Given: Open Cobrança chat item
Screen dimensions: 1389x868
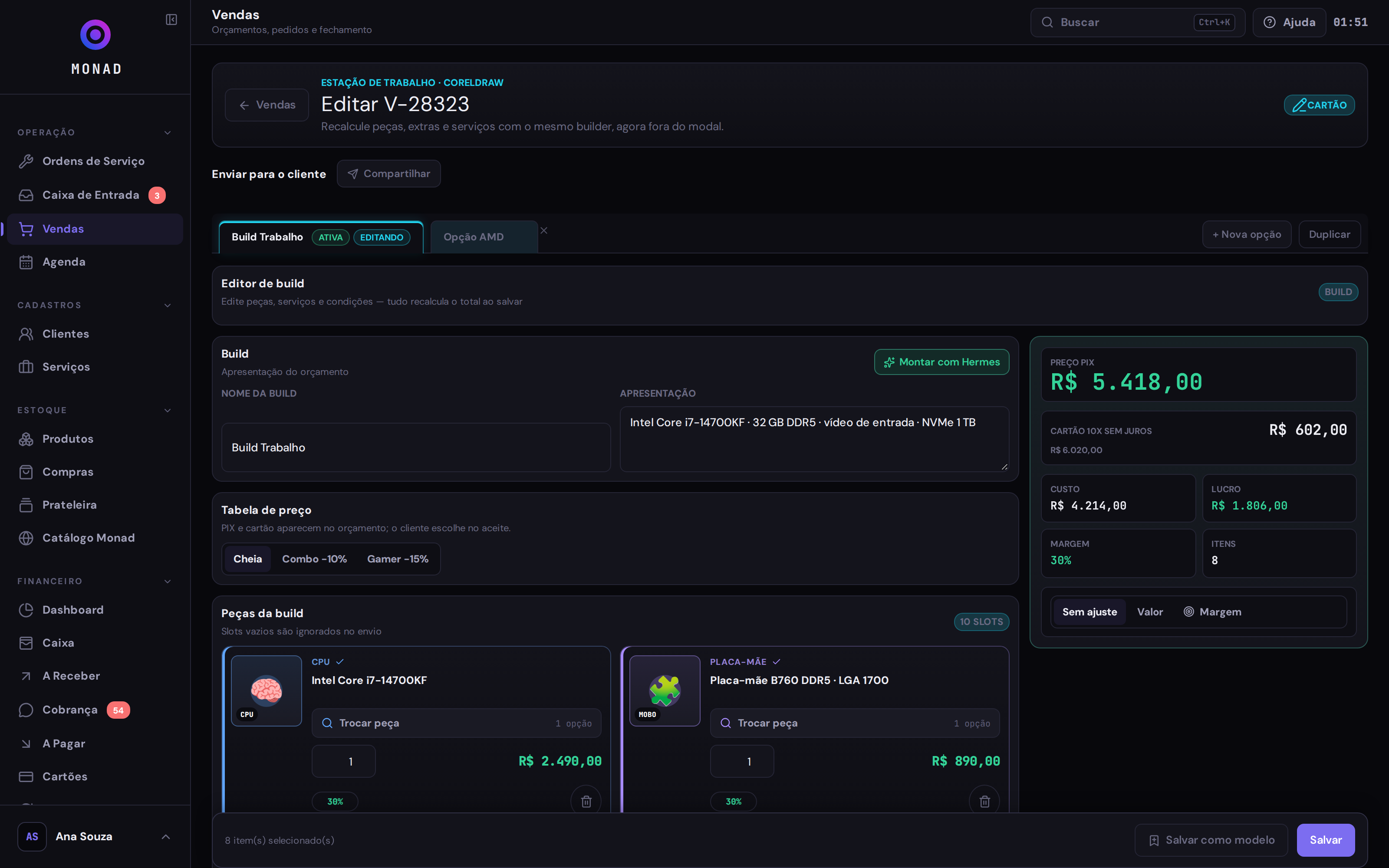Looking at the screenshot, I should 95,710.
